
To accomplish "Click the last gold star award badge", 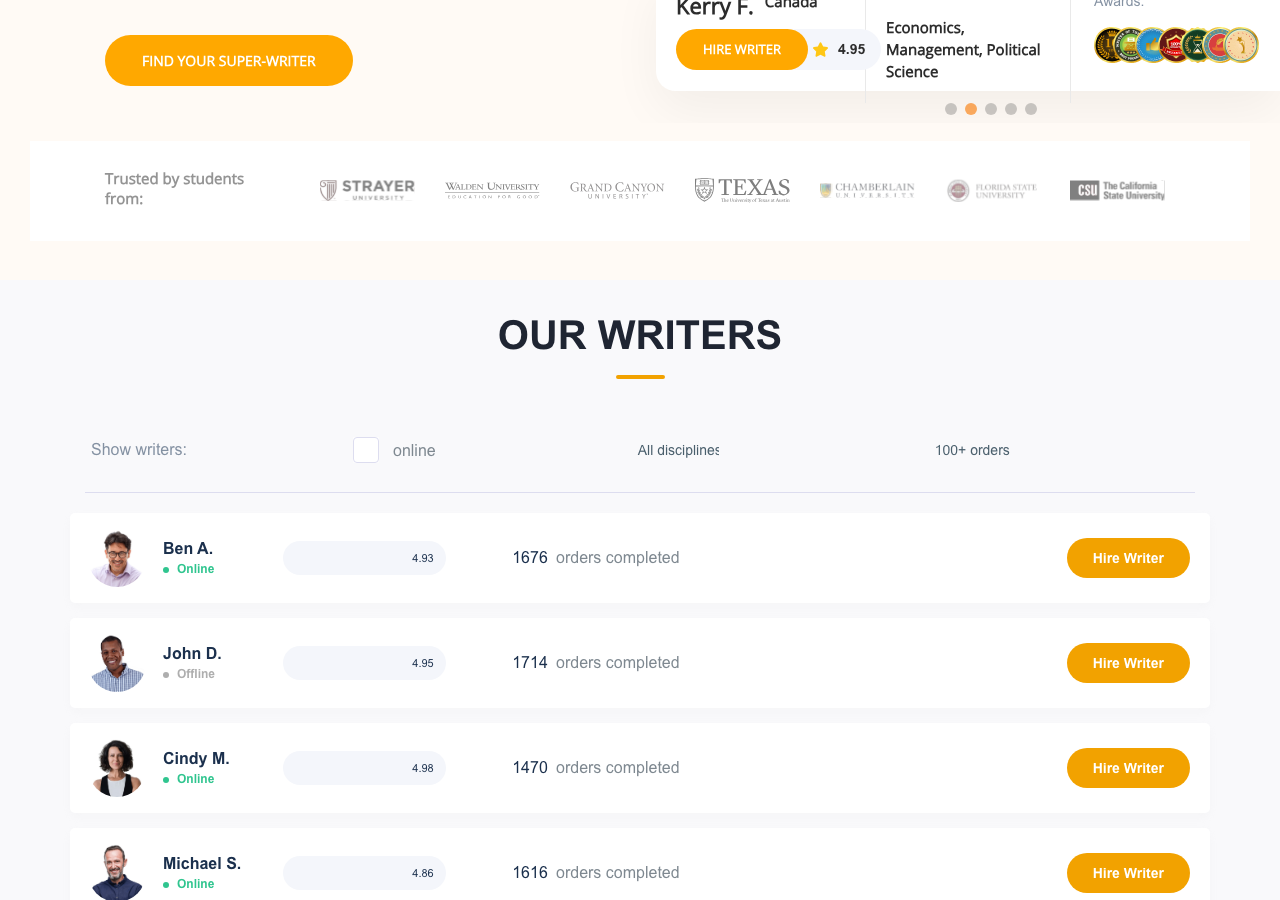I will click(1241, 45).
